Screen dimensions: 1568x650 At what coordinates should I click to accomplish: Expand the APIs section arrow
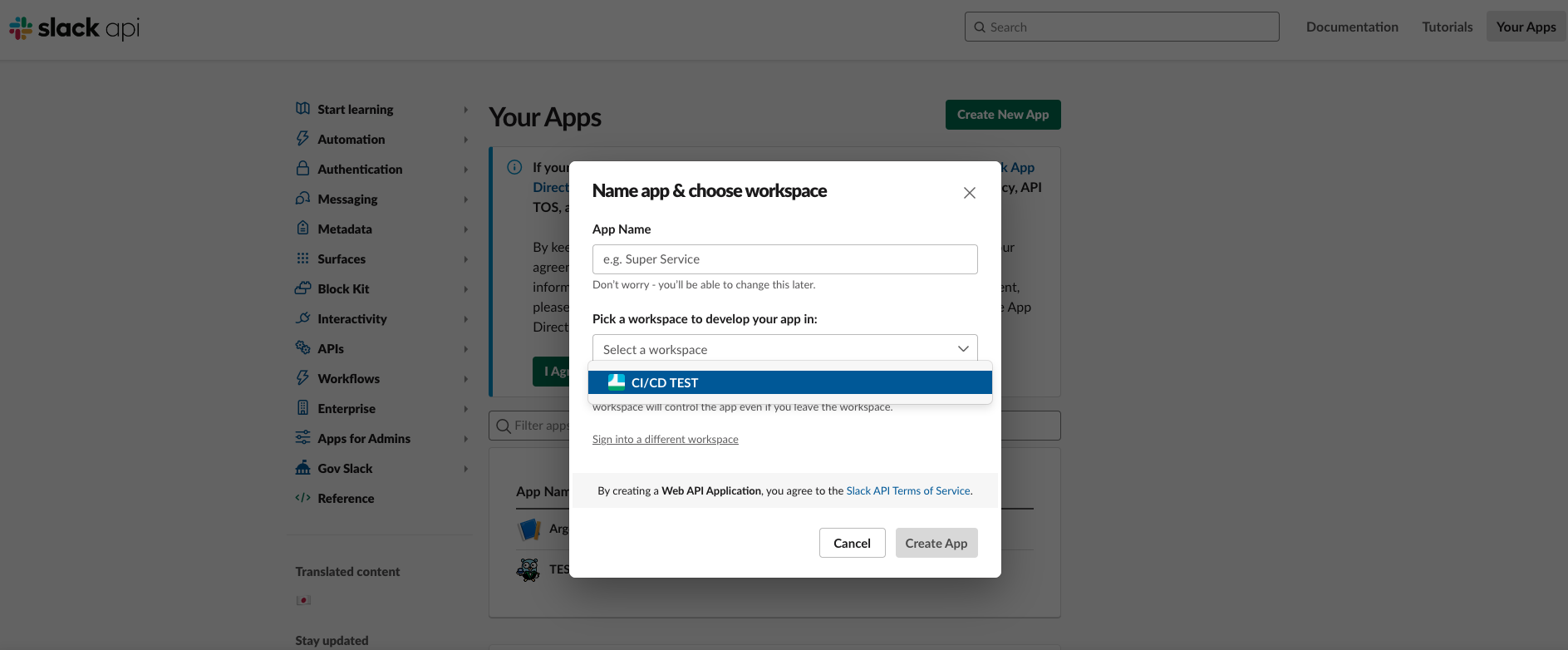tap(465, 349)
